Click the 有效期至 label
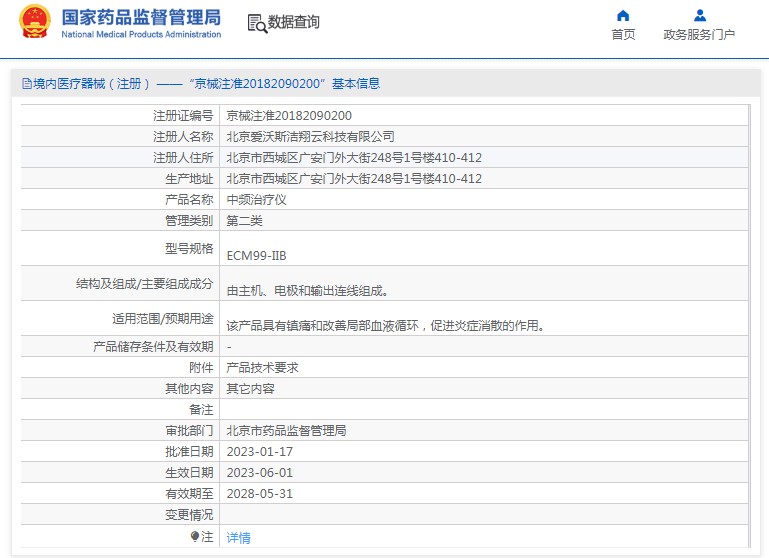 (x=189, y=494)
